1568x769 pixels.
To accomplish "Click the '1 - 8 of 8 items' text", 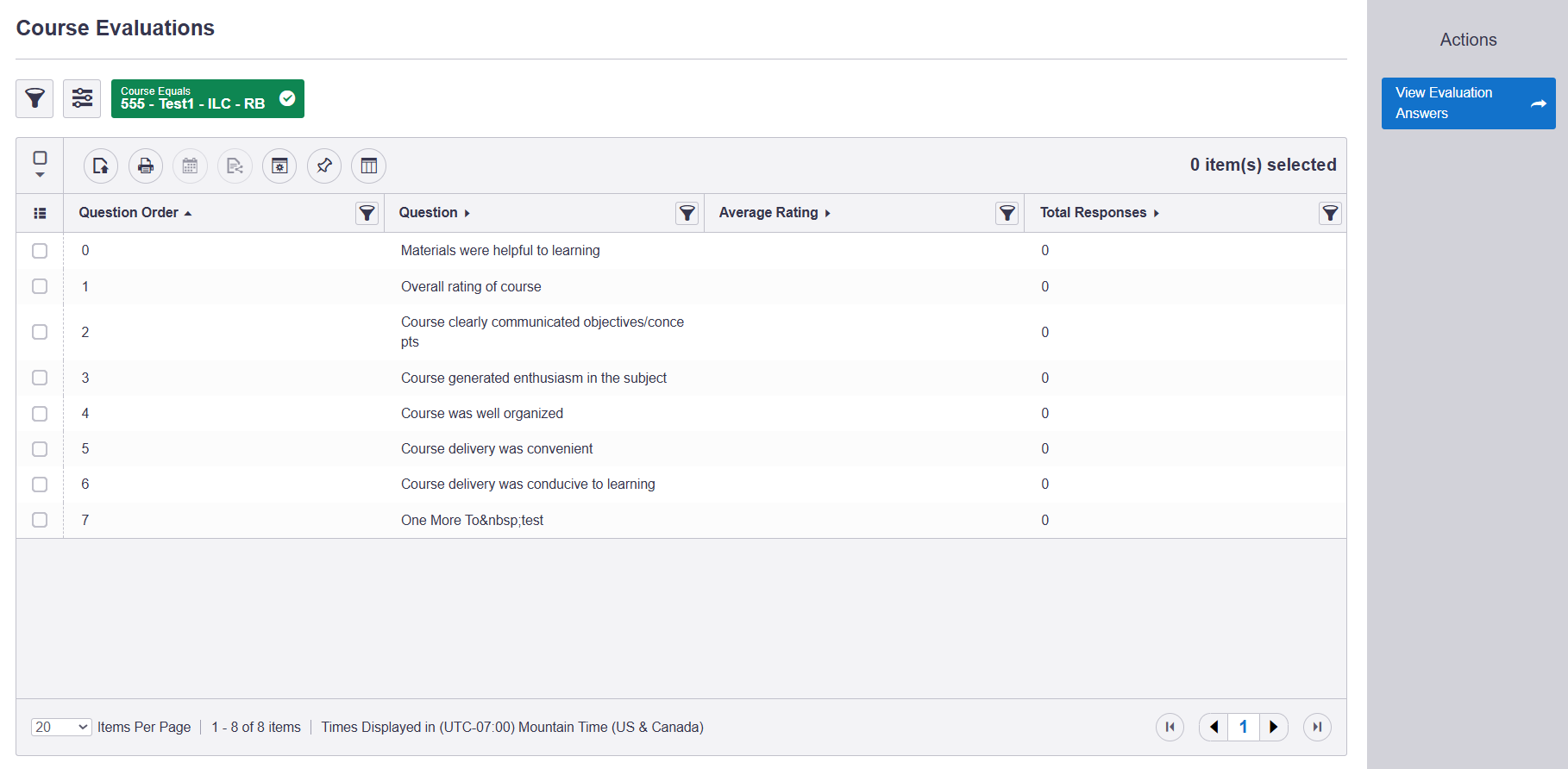I will coord(256,728).
